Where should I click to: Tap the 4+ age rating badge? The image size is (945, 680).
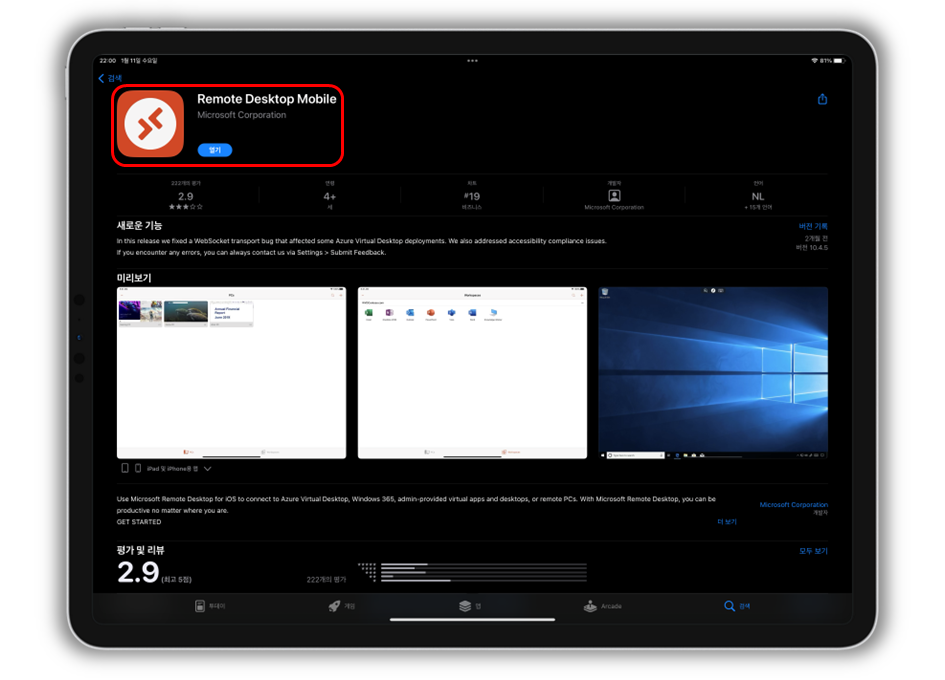pos(330,196)
